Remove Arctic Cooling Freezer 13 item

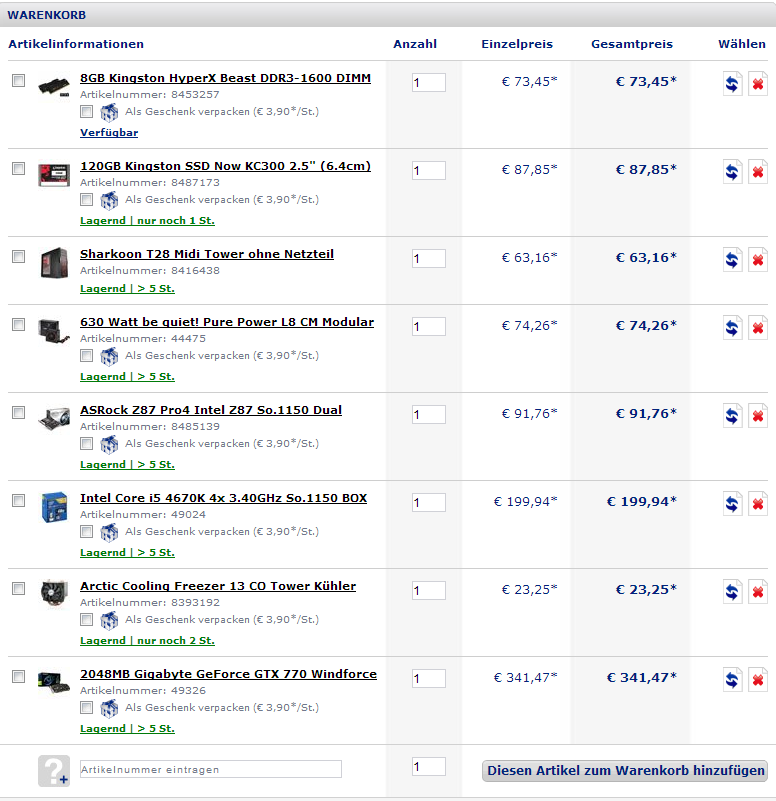point(758,592)
